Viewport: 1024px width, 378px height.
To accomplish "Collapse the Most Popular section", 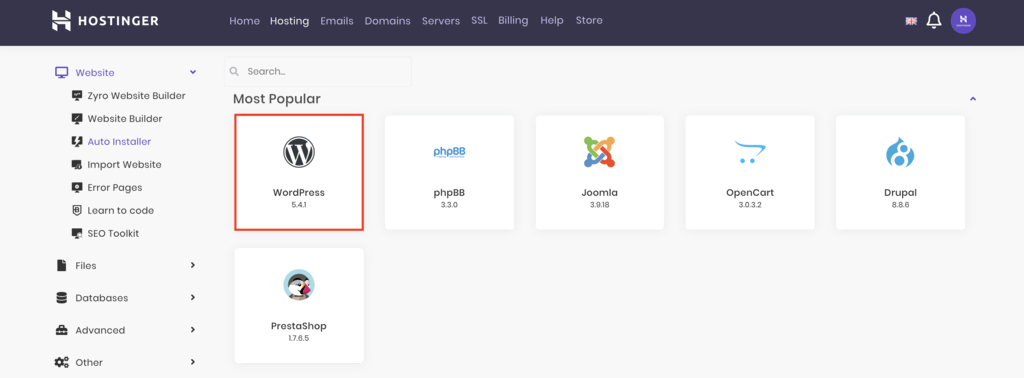I will [972, 99].
